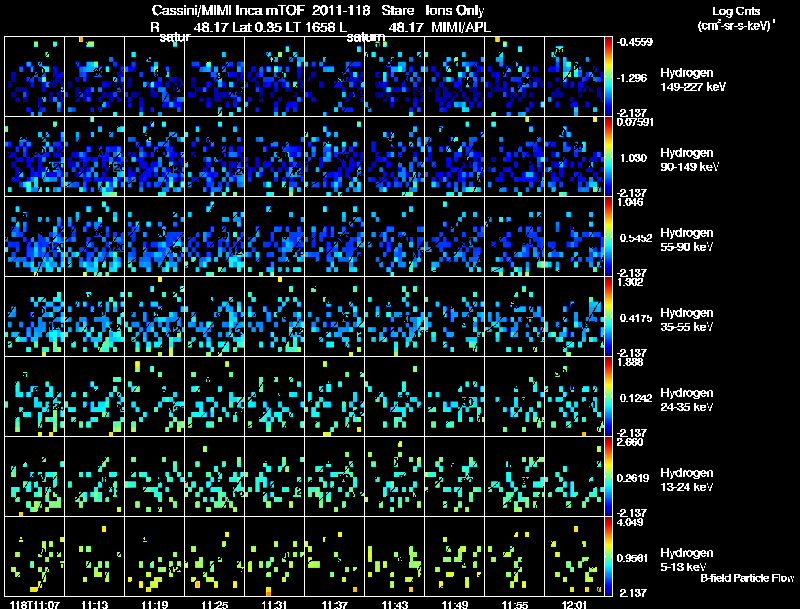This screenshot has height=609, width=800.
Task: Click the Hydrogen 149-227 keV color bar
Action: (x=608, y=77)
